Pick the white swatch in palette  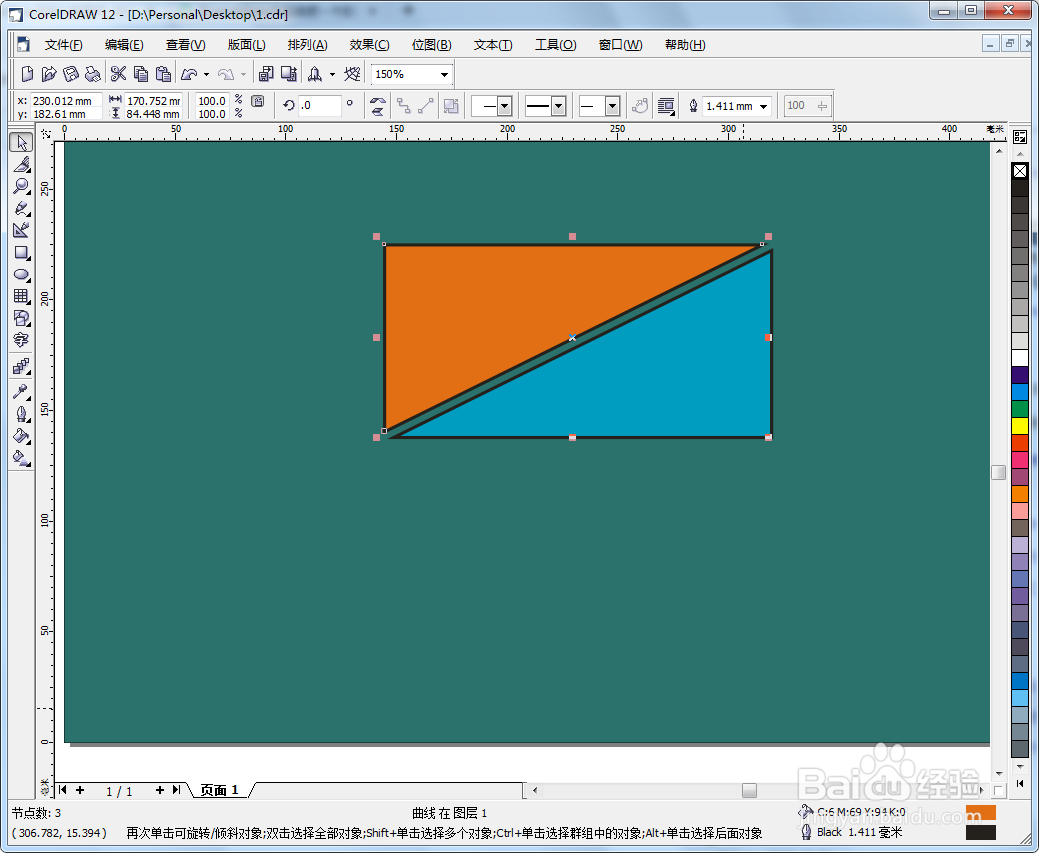click(x=1020, y=358)
